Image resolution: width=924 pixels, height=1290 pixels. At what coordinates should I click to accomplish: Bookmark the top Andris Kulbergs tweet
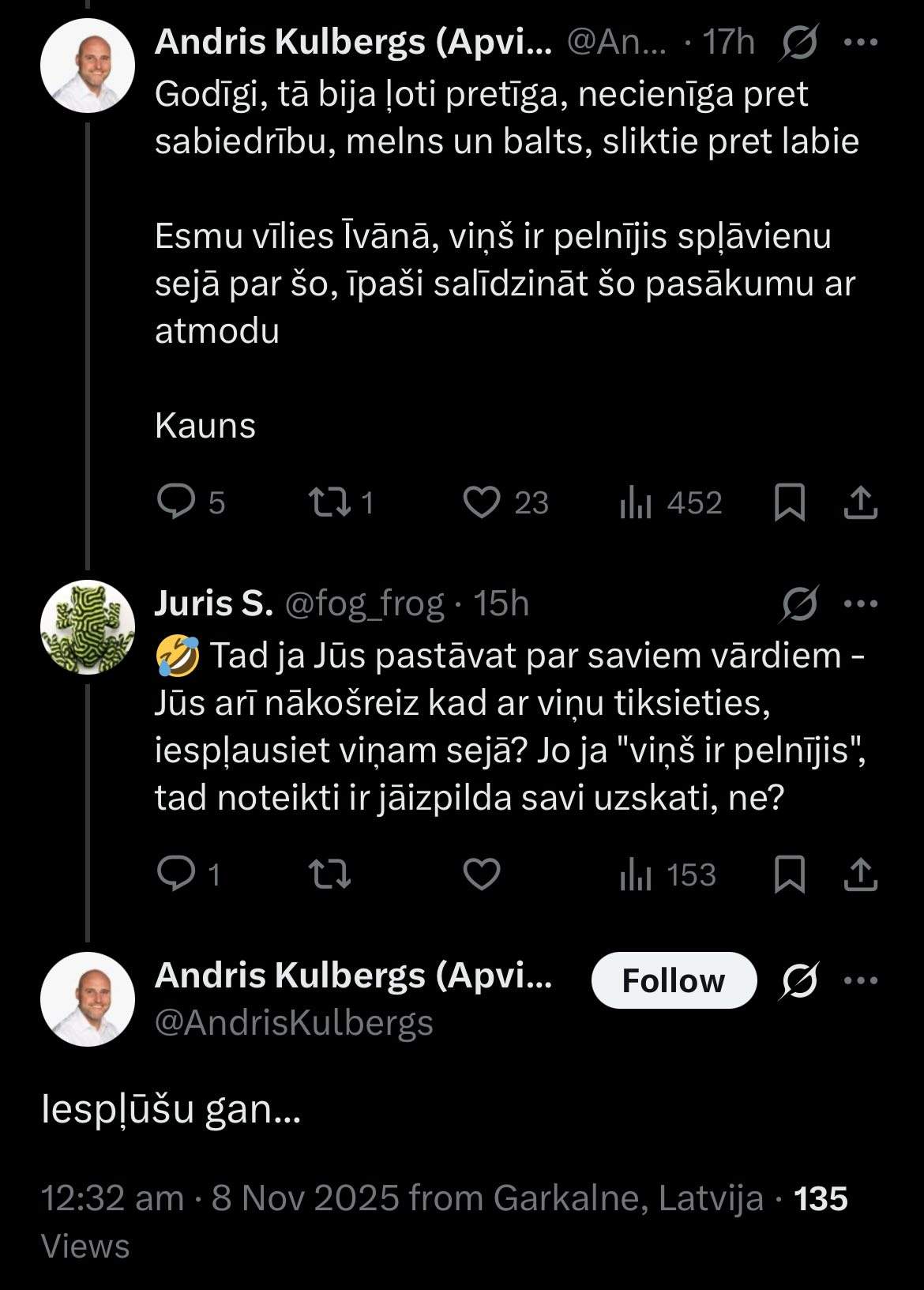point(789,502)
